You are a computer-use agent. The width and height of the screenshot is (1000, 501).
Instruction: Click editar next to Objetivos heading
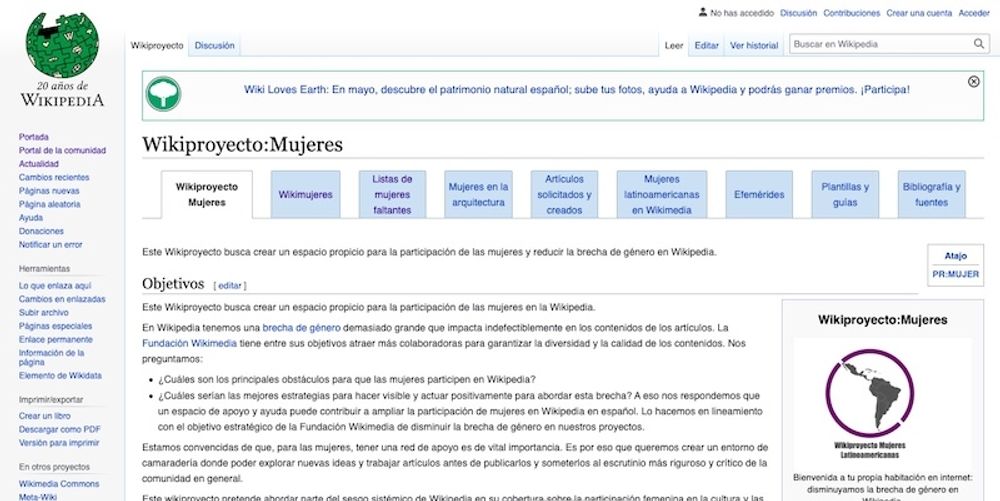point(230,286)
